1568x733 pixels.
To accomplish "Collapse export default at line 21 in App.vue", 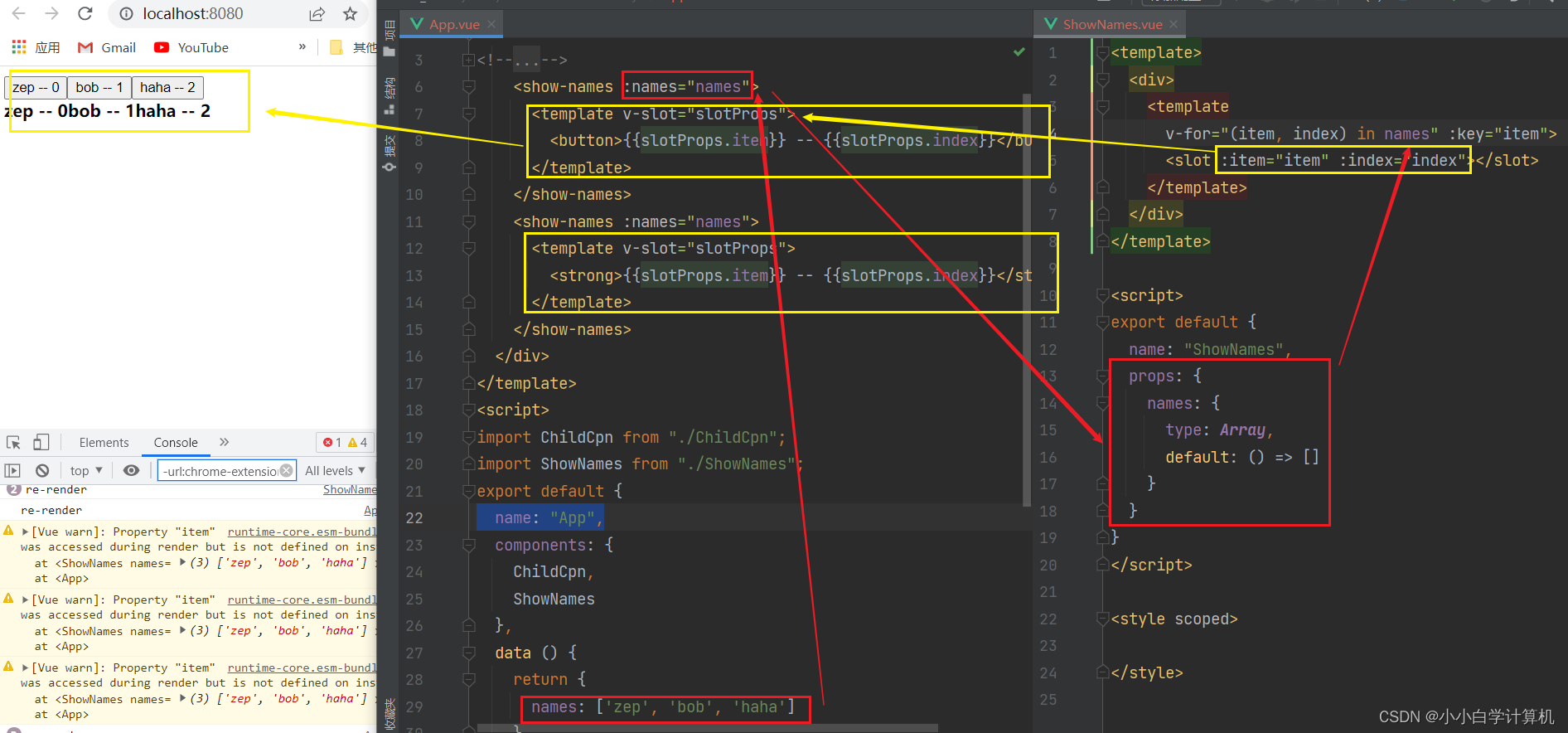I will (x=469, y=491).
